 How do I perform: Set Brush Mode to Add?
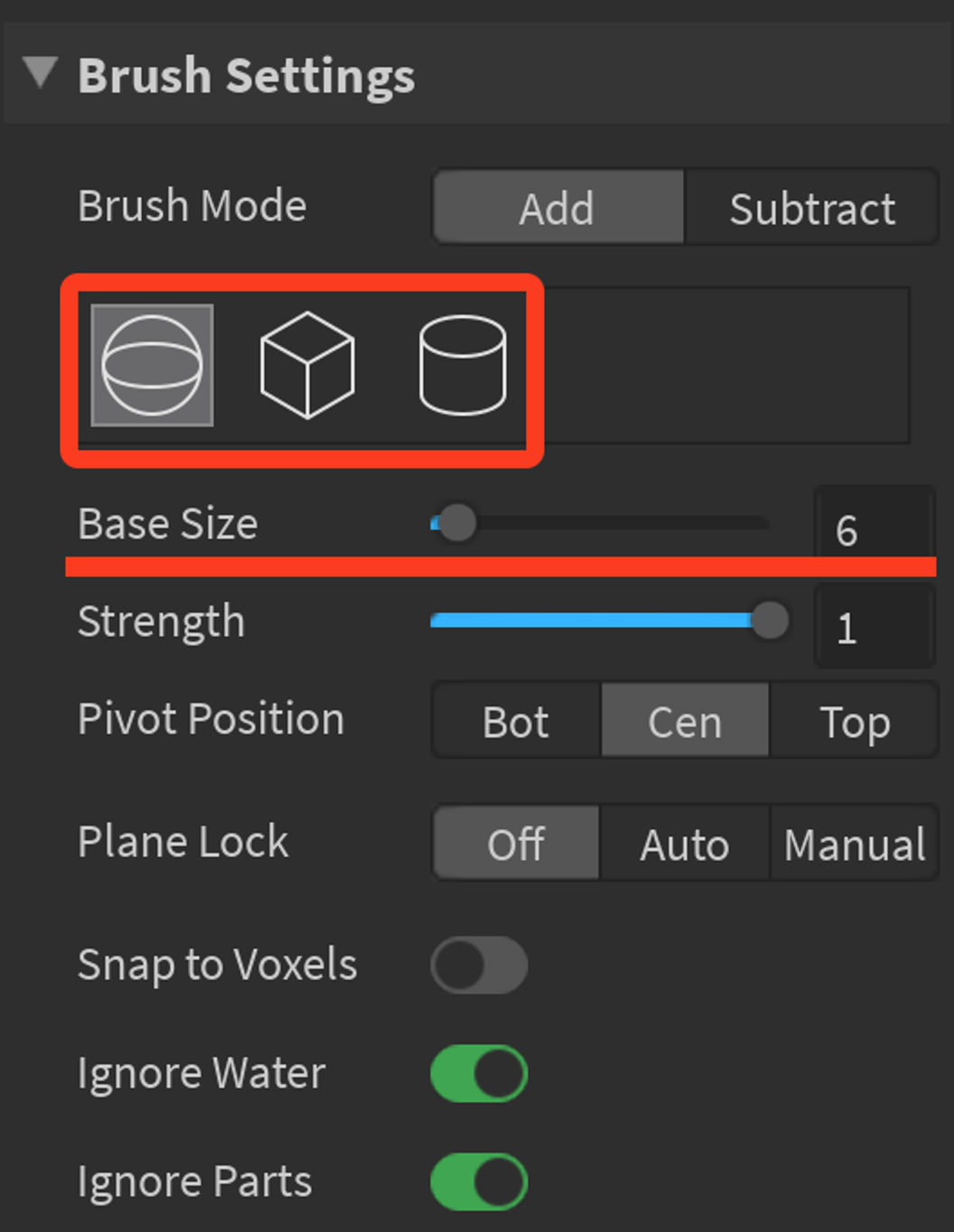(558, 208)
